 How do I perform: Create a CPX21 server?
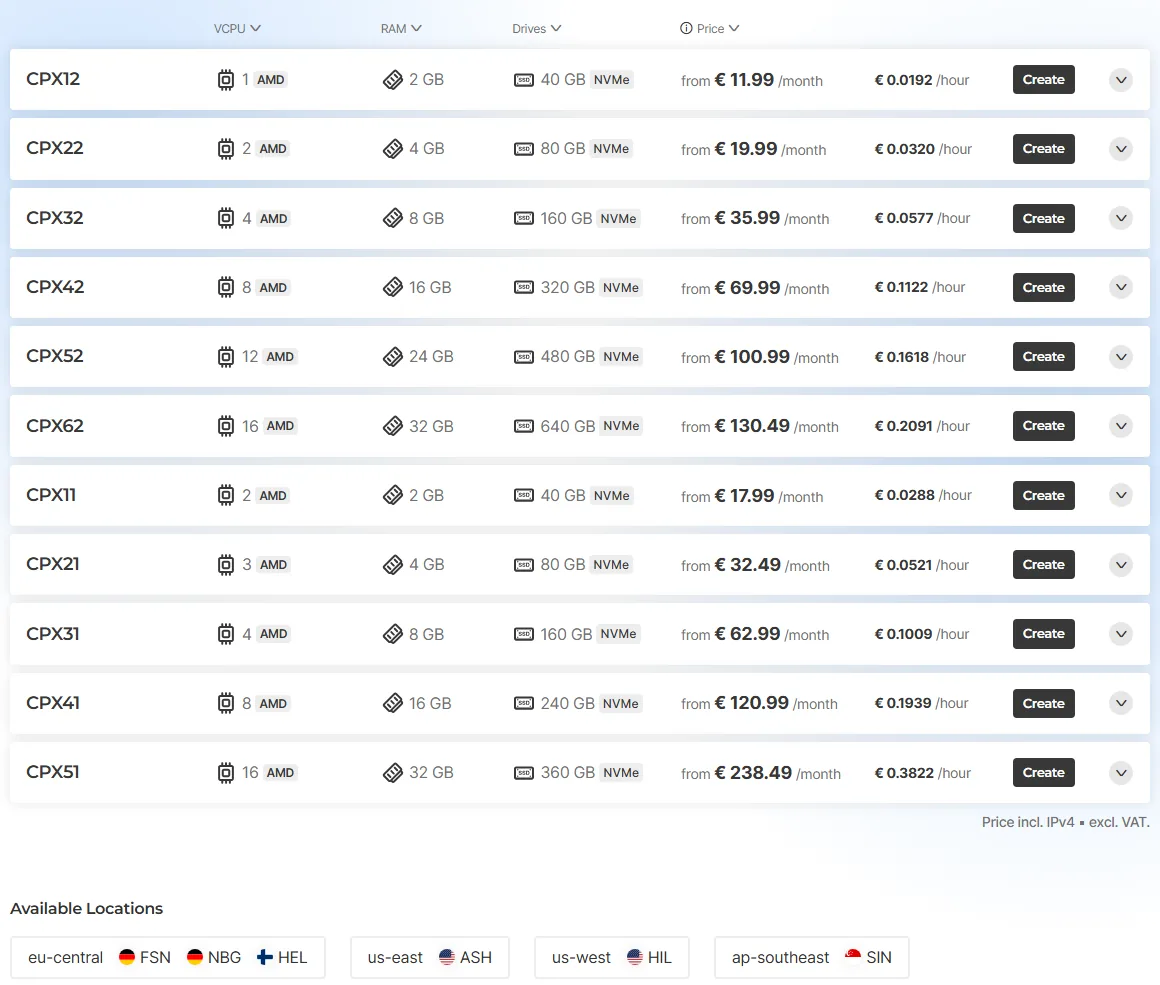click(1043, 565)
